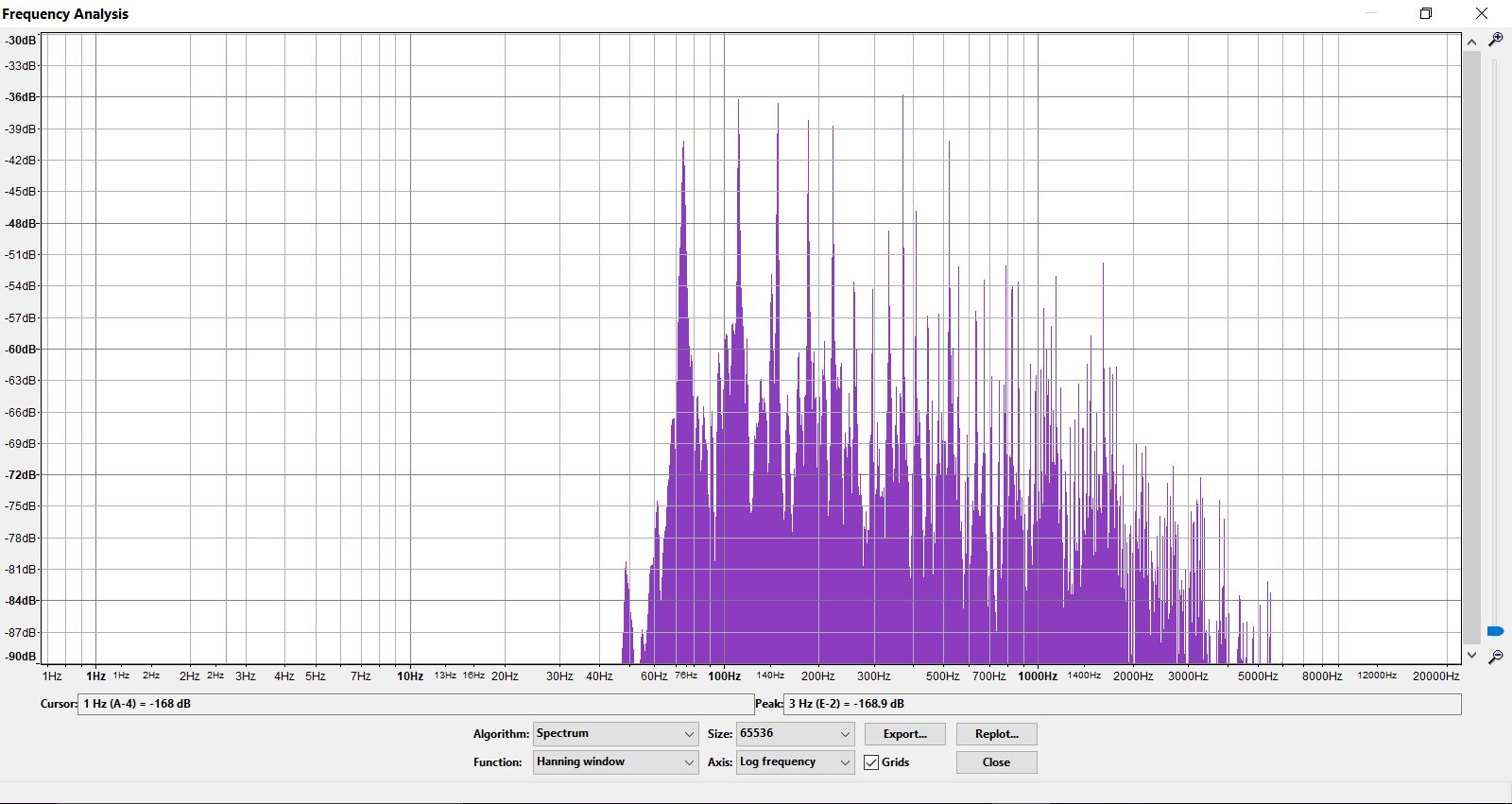
Task: Click the -60dB axis label
Action: click(21, 350)
